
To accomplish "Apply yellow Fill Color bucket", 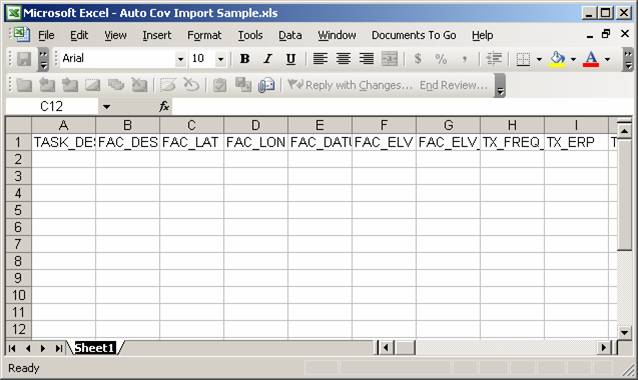I will click(x=557, y=59).
